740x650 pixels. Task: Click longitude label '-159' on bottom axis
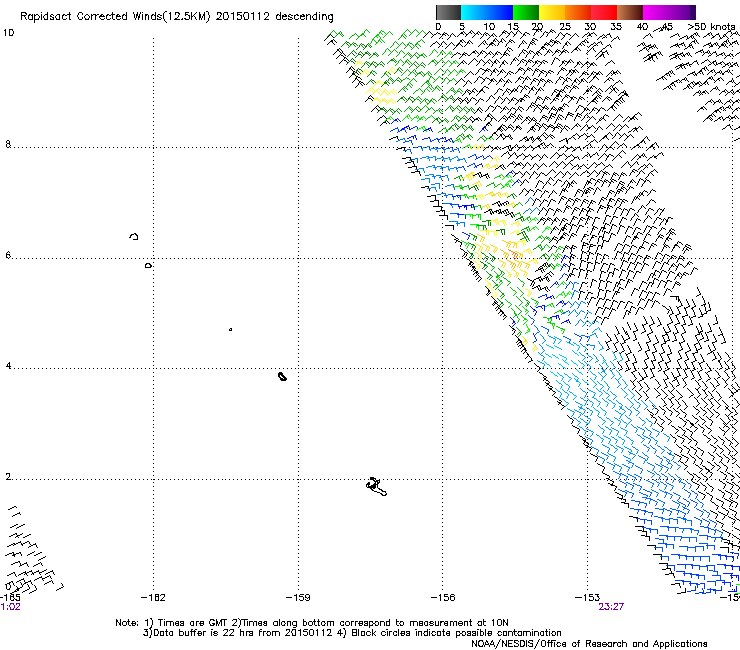[x=298, y=598]
